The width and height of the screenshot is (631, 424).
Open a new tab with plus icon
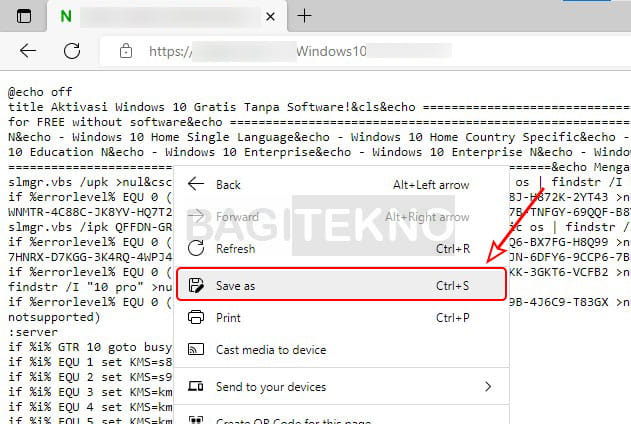[305, 16]
